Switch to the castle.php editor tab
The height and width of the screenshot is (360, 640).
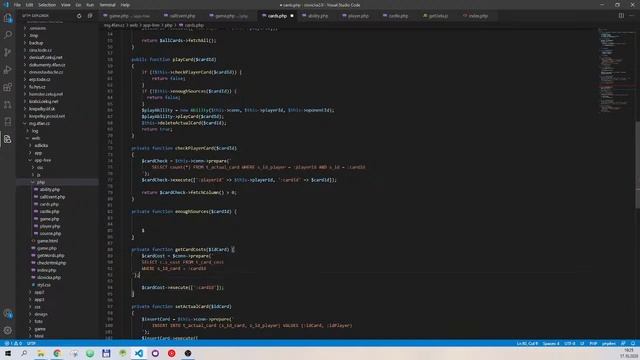[x=398, y=16]
